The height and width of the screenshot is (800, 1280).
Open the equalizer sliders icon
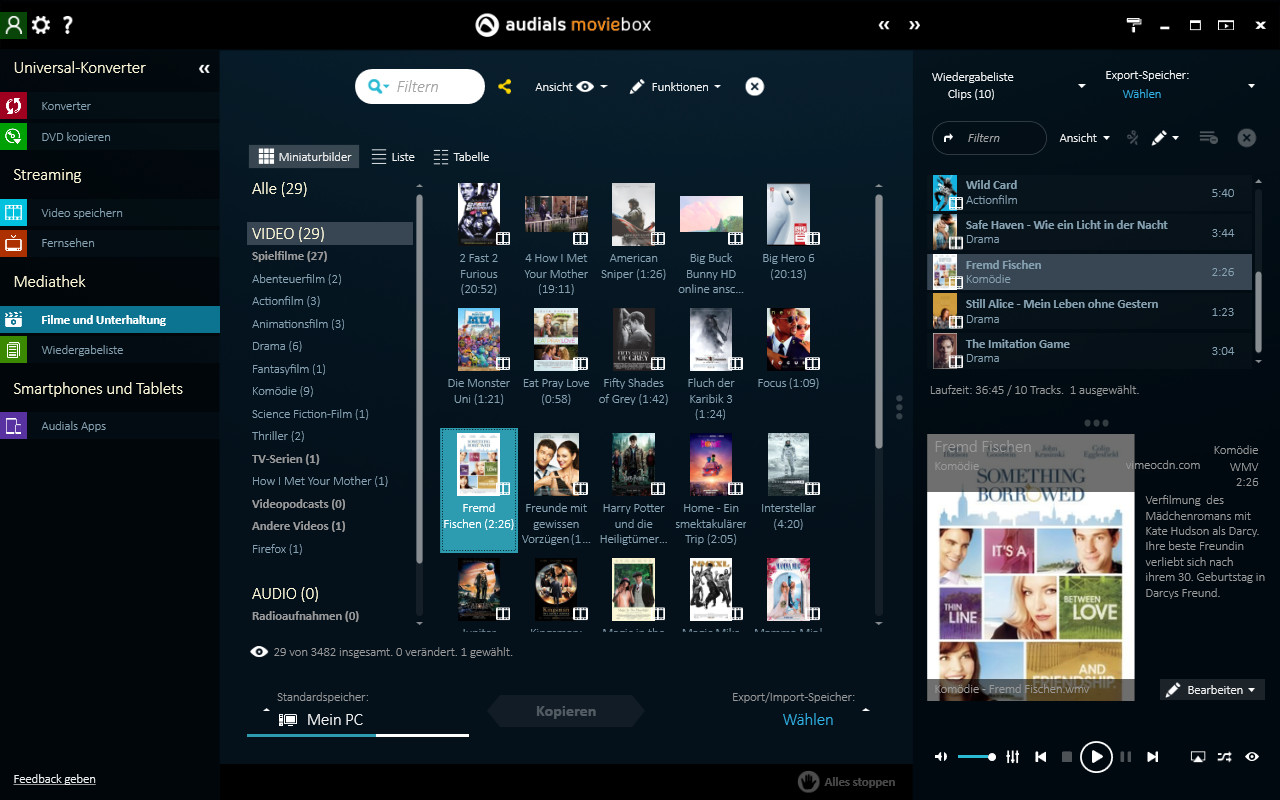pos(1012,757)
